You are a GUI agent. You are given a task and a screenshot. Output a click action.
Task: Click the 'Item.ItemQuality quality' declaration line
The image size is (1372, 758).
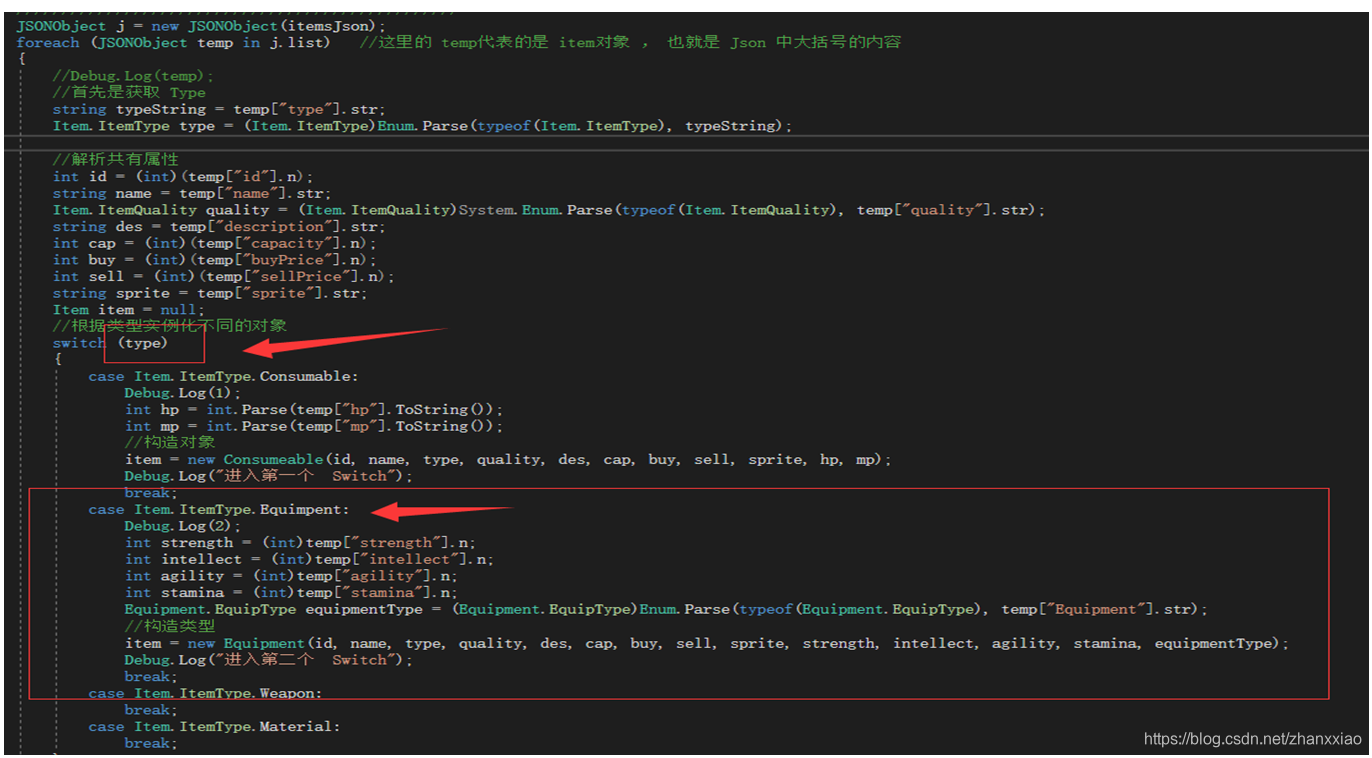549,210
